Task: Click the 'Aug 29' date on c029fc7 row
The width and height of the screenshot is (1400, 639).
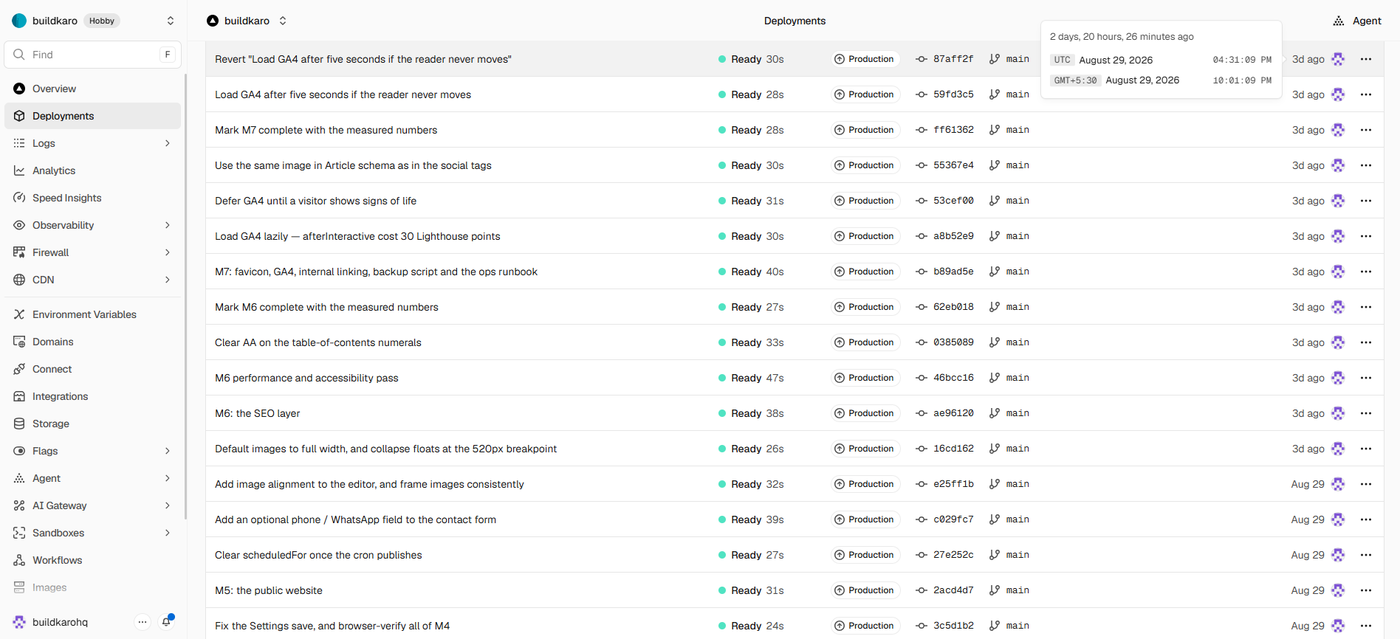Action: (x=1307, y=520)
